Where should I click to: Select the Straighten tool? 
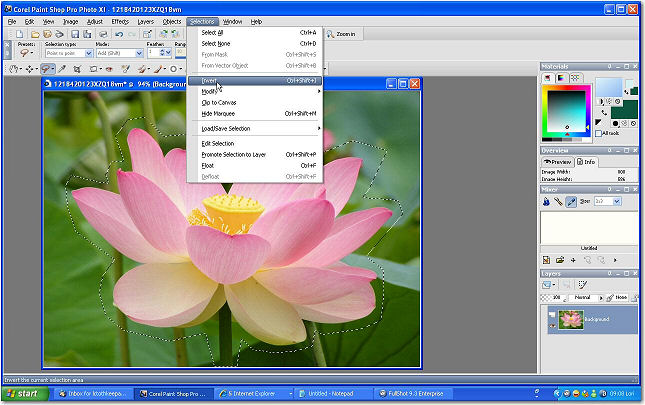[x=94, y=69]
